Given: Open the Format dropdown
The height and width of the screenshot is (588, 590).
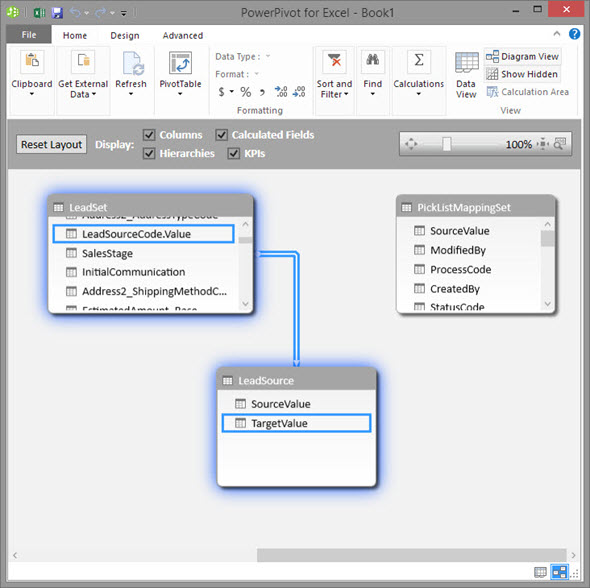Looking at the screenshot, I should (x=257, y=74).
